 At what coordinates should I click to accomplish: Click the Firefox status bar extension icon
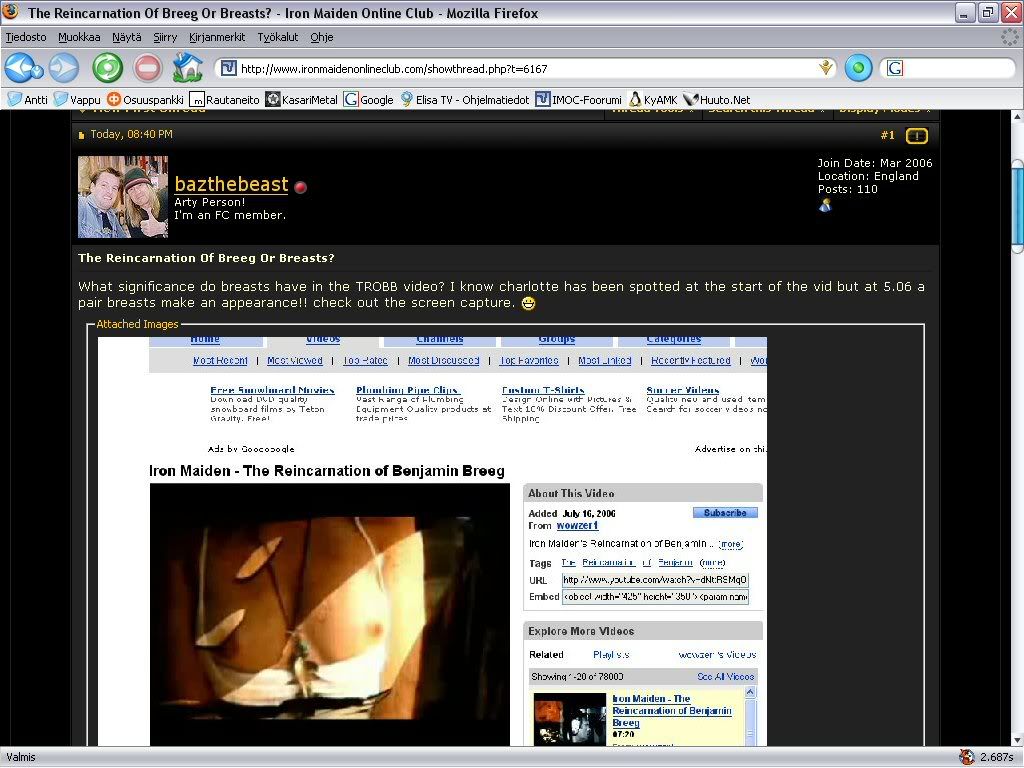click(967, 757)
